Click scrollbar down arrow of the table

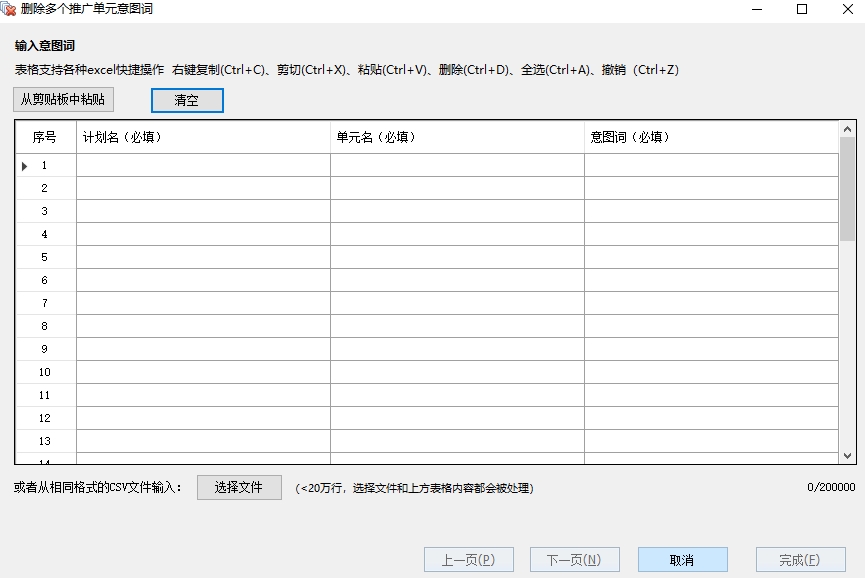click(x=847, y=455)
